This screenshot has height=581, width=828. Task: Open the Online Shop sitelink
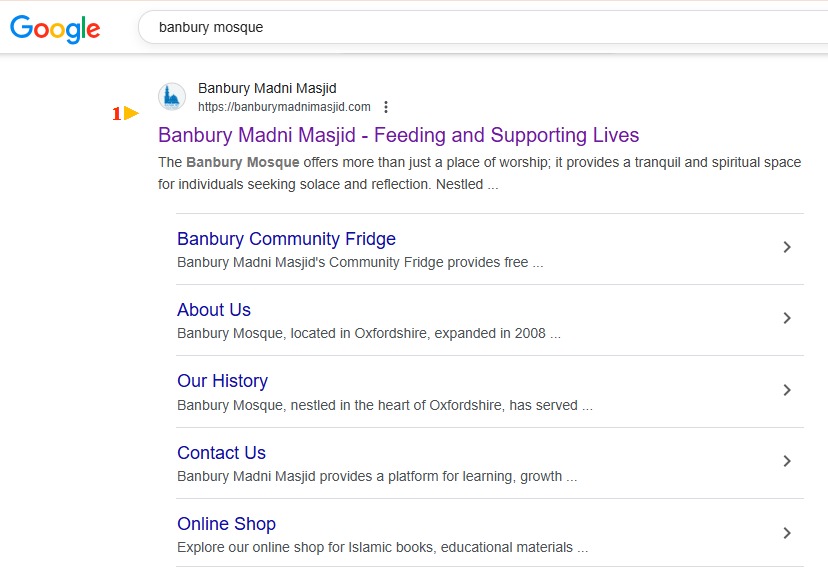pos(226,524)
